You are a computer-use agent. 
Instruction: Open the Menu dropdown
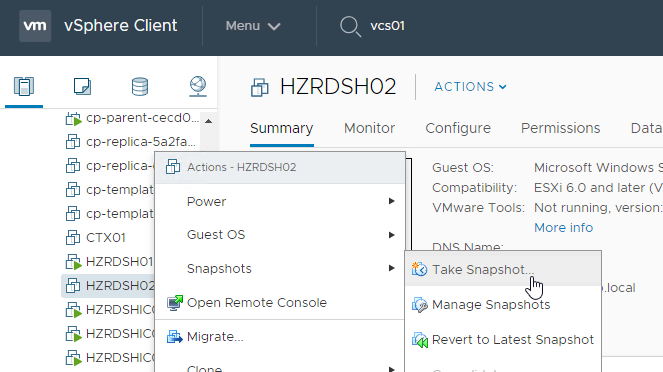(x=253, y=26)
